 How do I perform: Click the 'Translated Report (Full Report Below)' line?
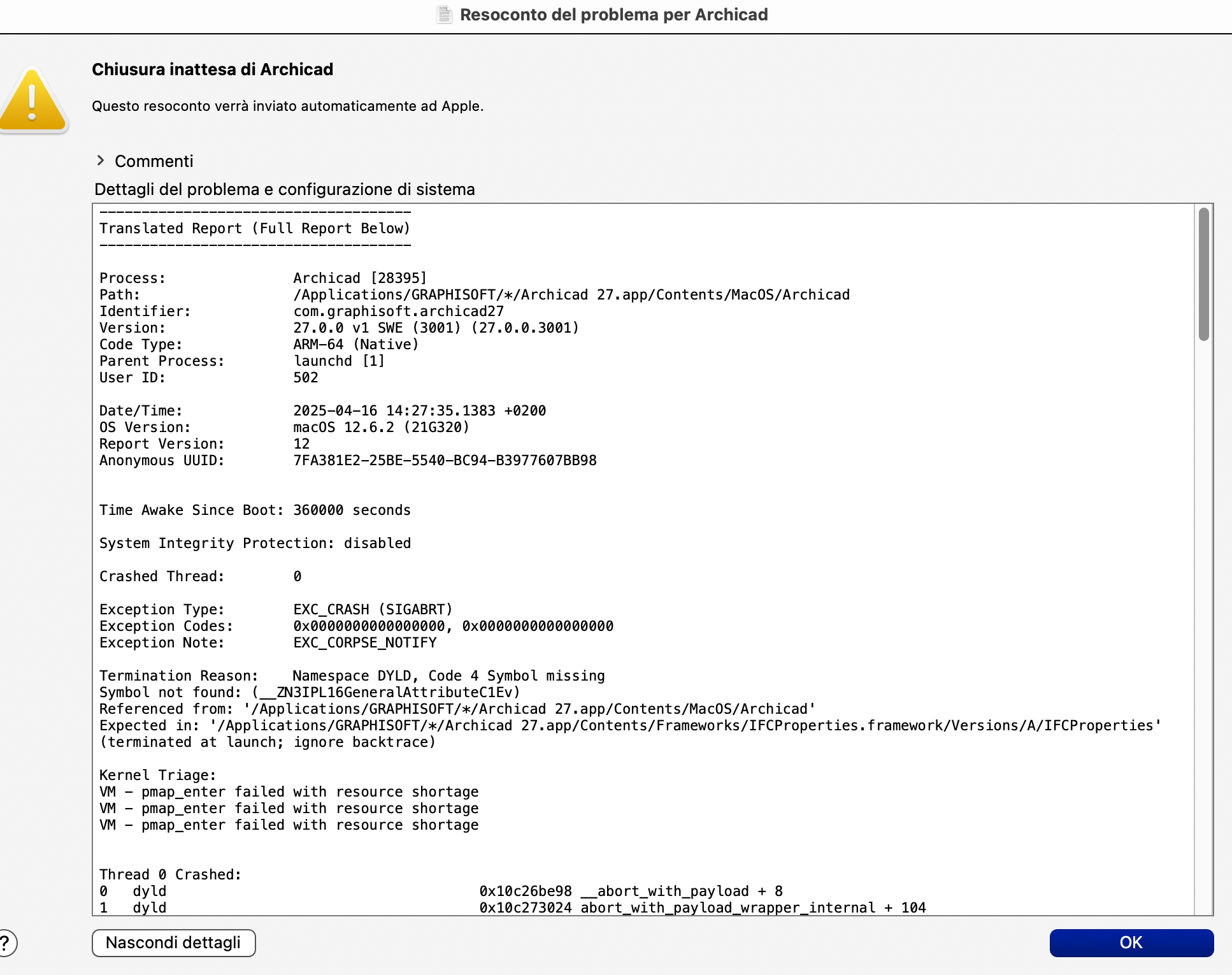click(x=255, y=228)
